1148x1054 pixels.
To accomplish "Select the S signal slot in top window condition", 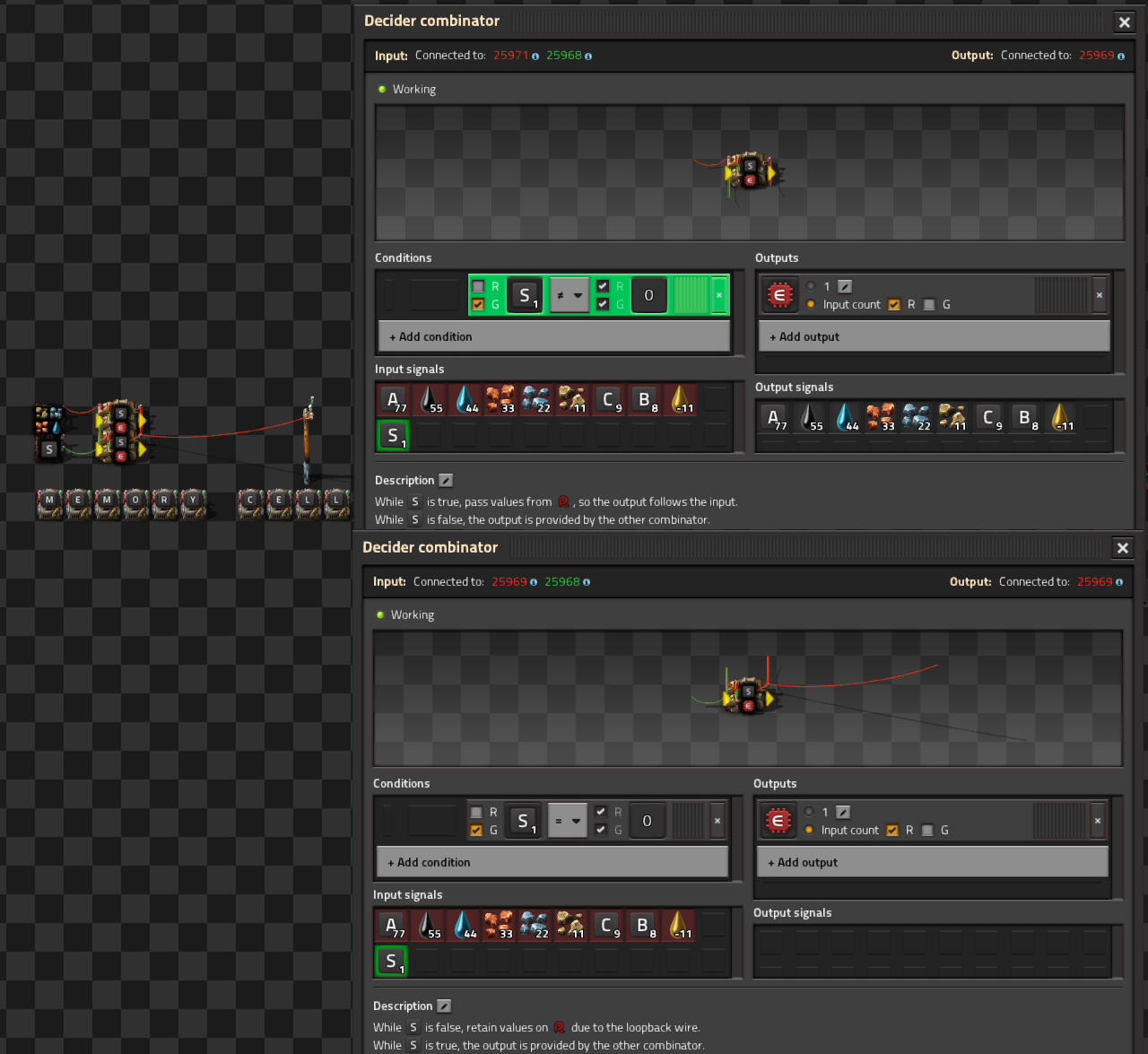I will click(x=525, y=295).
